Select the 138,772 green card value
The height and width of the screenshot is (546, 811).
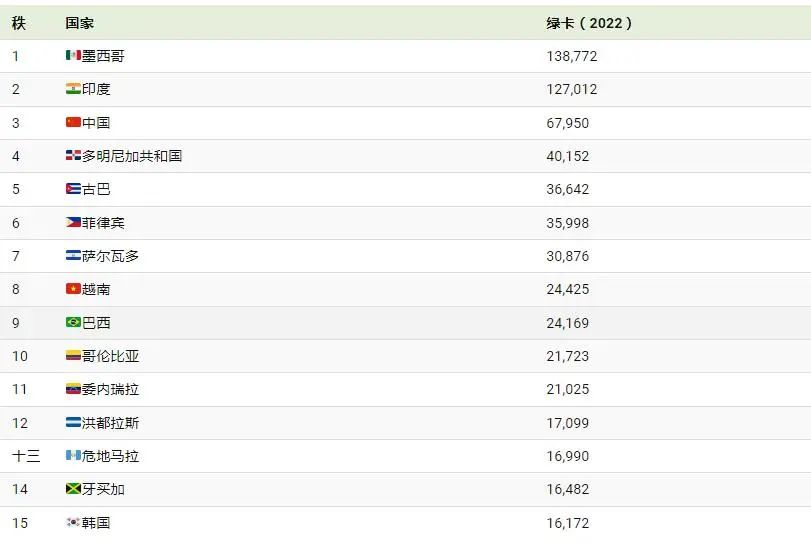572,56
